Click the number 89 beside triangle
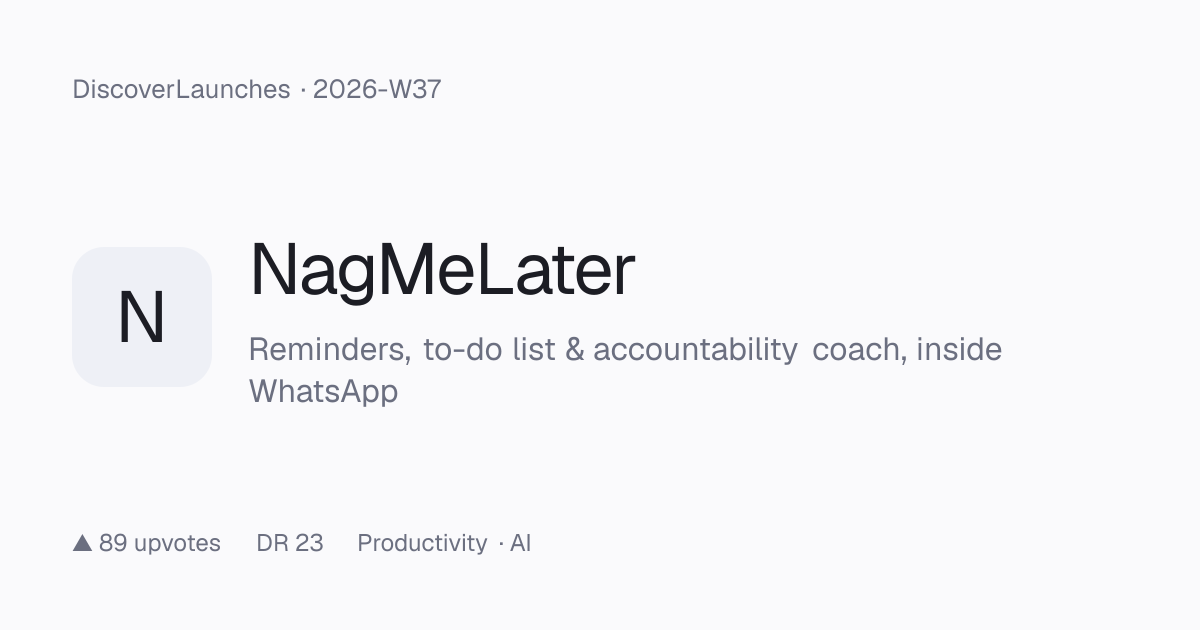Screen dimensions: 1200x630 [x=113, y=543]
